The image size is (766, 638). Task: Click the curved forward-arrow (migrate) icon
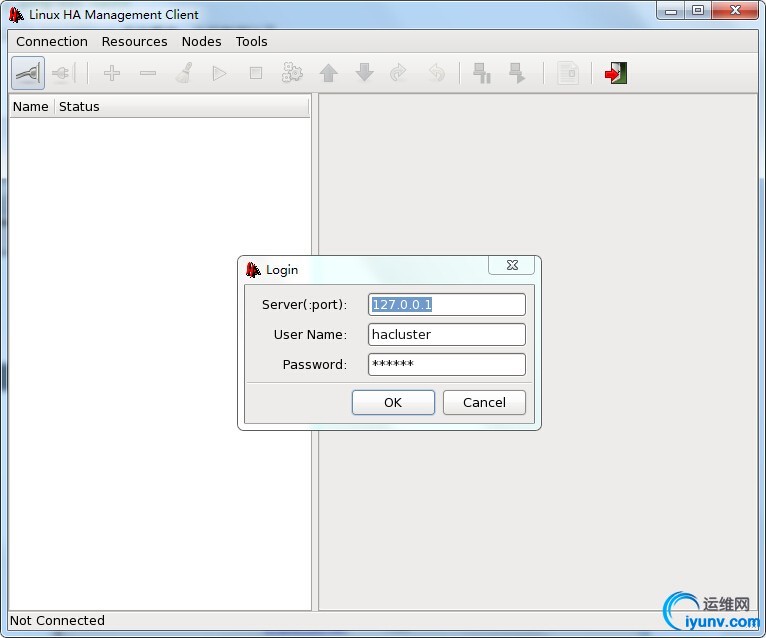399,73
